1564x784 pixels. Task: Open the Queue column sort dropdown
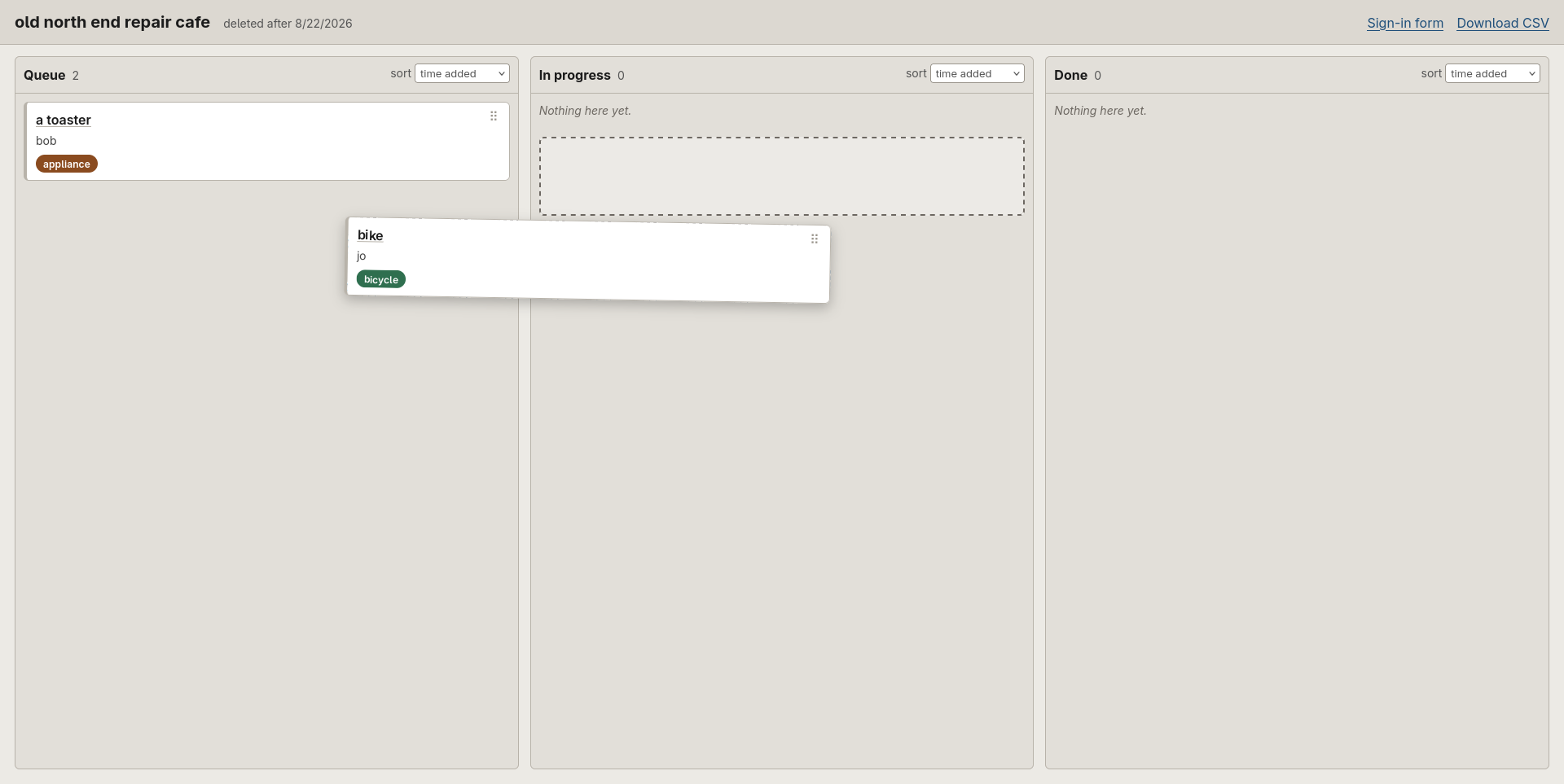click(462, 73)
